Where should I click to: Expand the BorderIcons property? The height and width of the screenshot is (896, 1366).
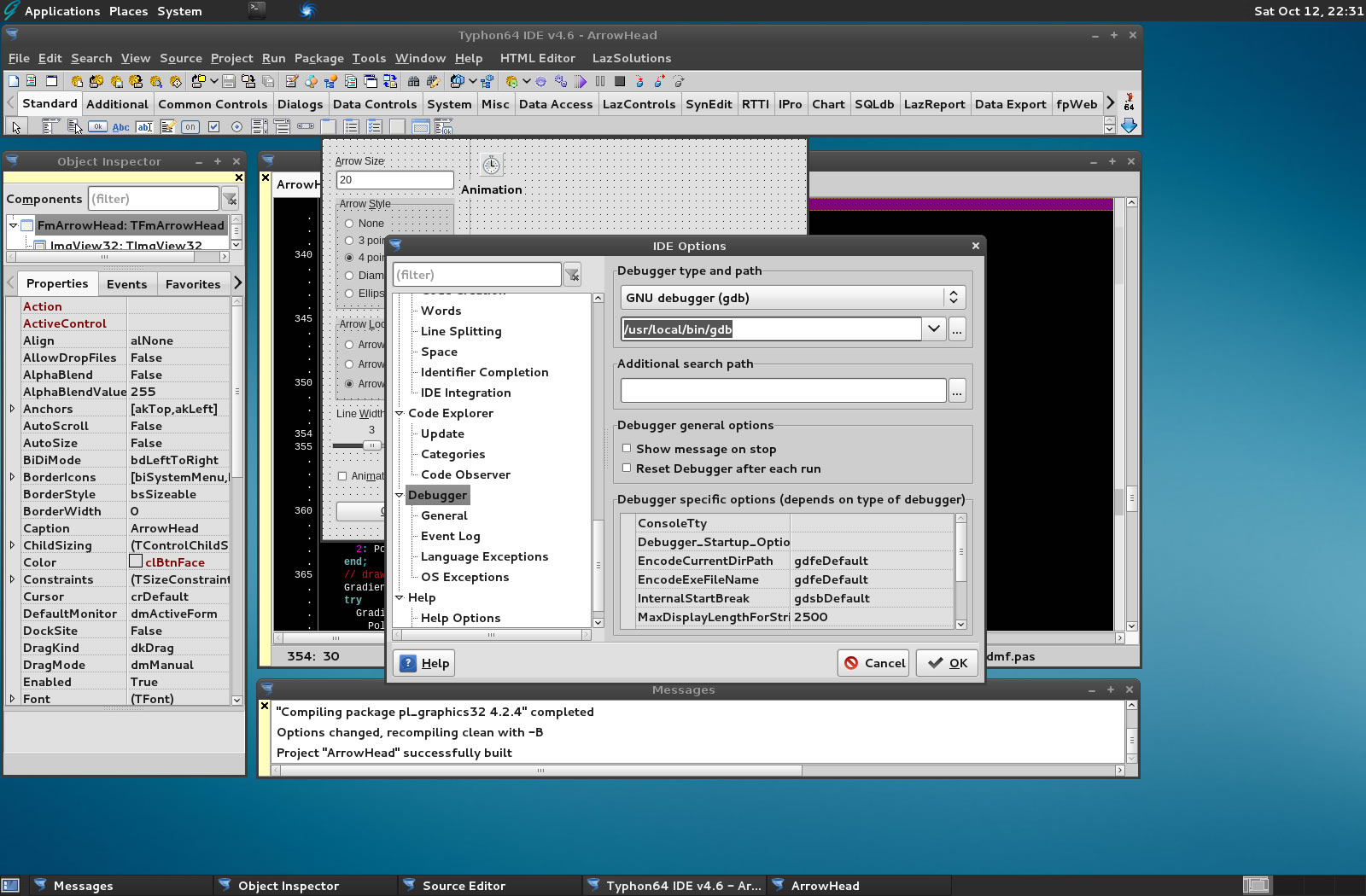point(12,477)
